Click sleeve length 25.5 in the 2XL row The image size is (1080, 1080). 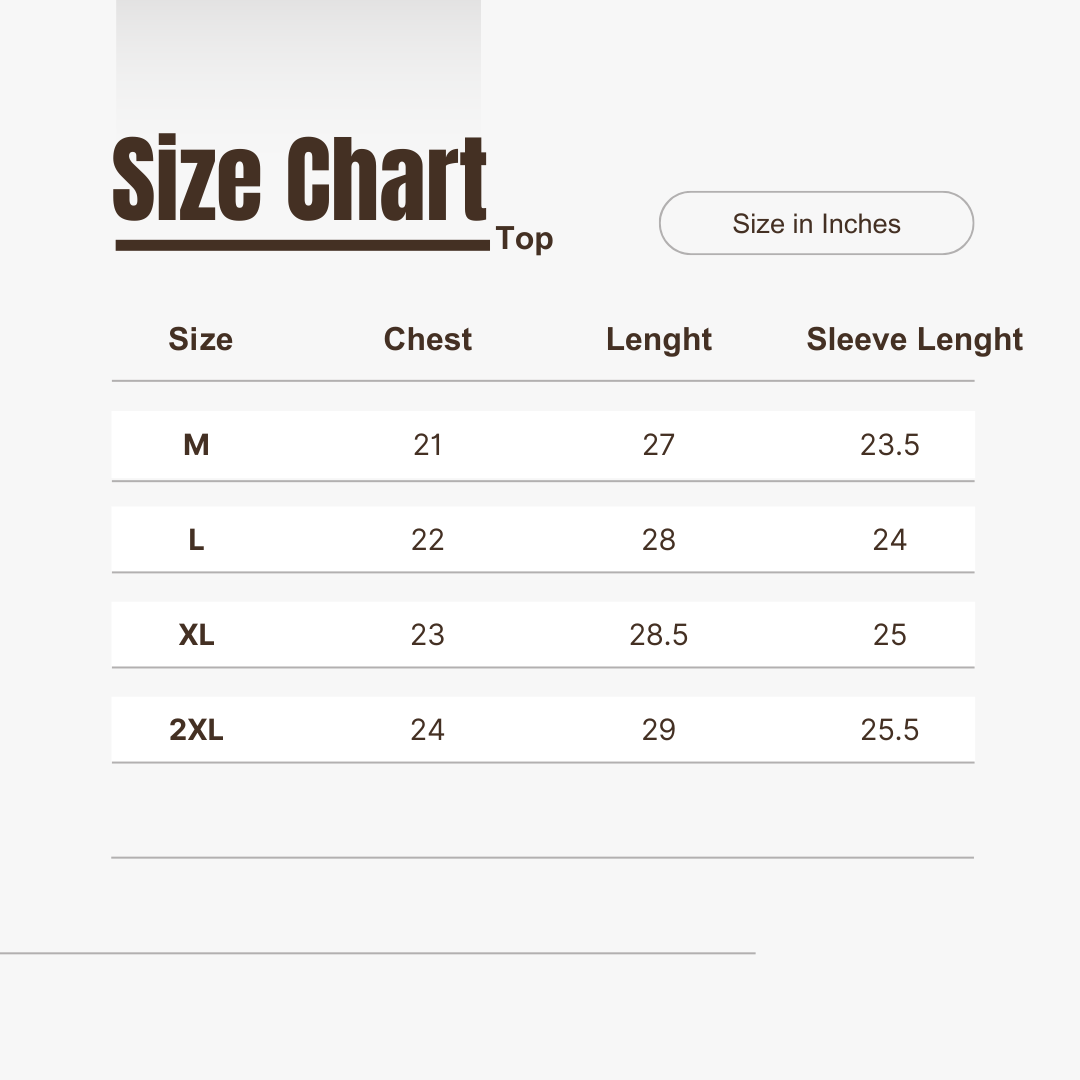click(889, 730)
